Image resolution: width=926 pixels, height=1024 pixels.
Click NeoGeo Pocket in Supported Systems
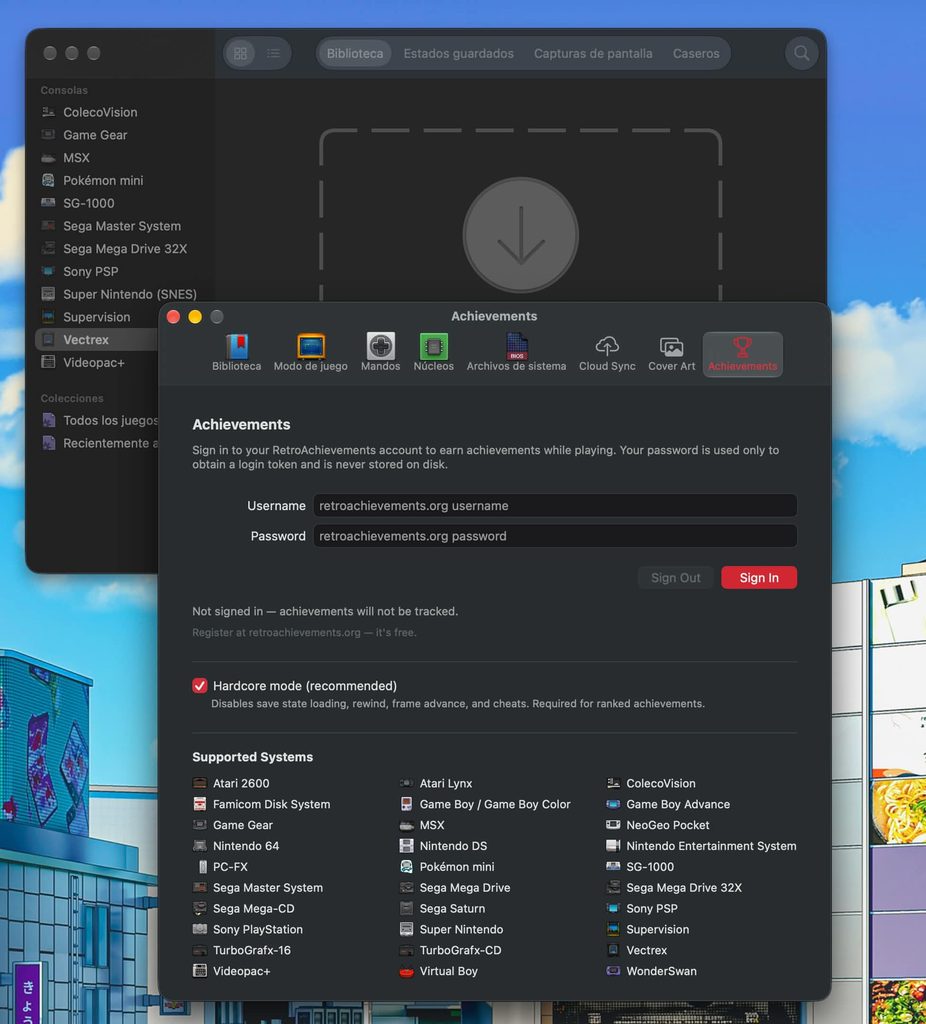tap(658, 825)
